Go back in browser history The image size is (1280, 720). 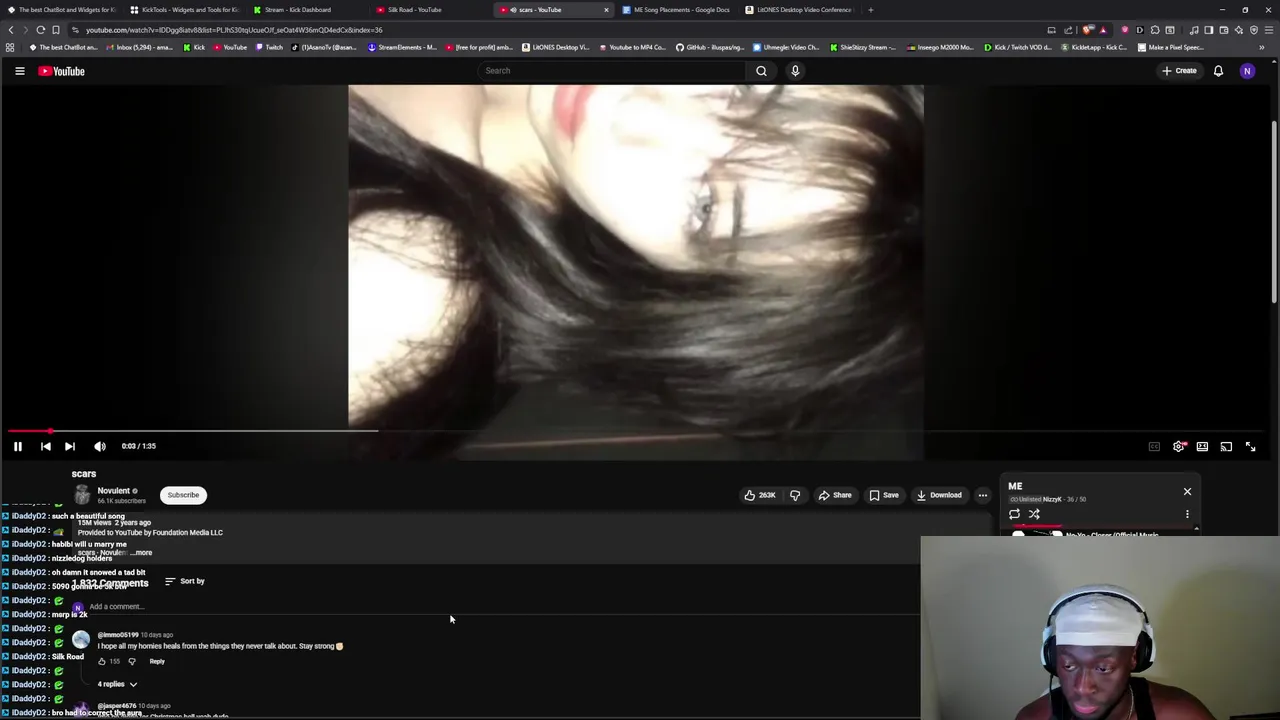[11, 30]
